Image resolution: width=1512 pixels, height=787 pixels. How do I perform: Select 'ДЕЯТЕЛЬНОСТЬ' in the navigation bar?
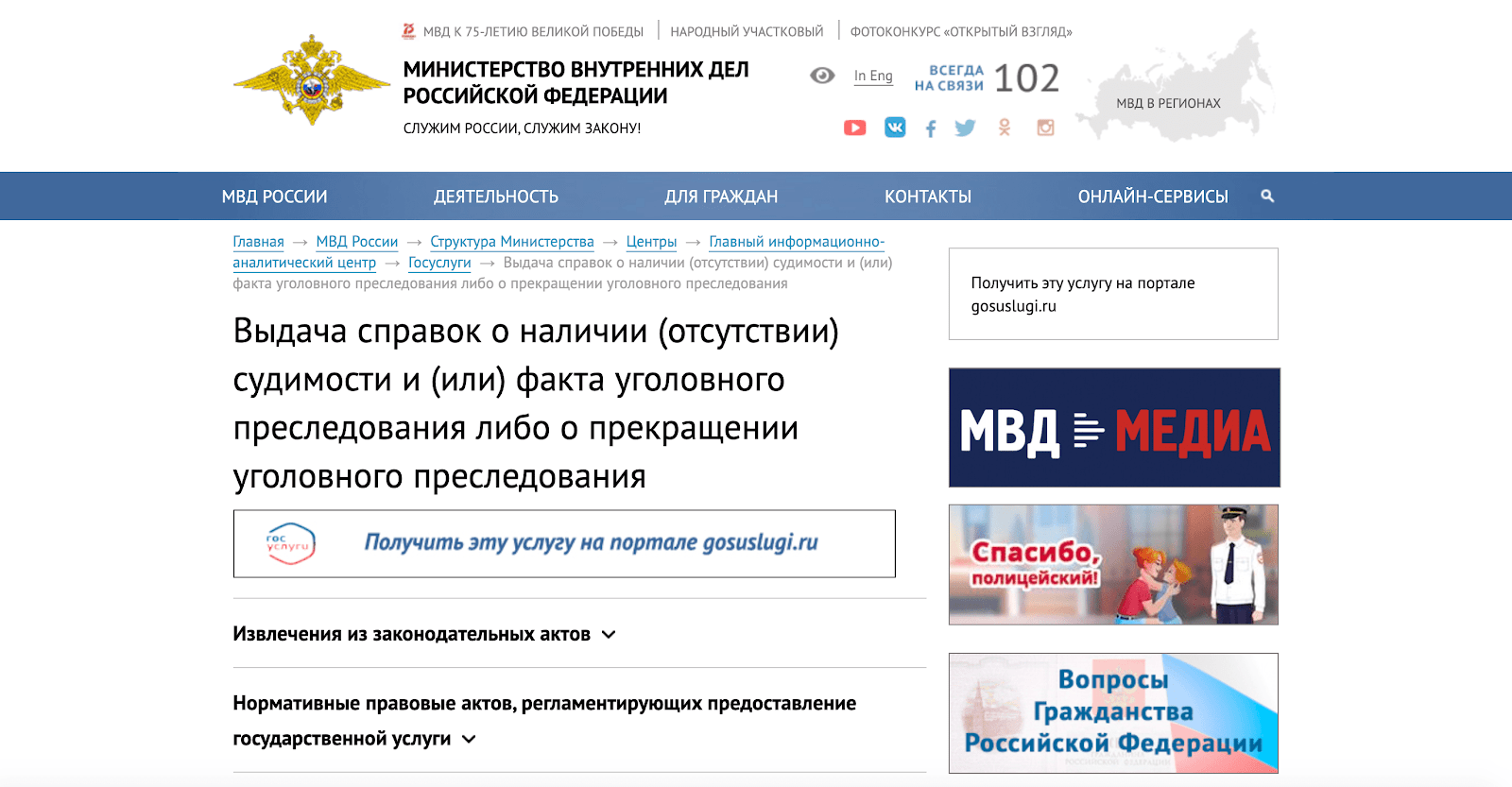tap(495, 197)
